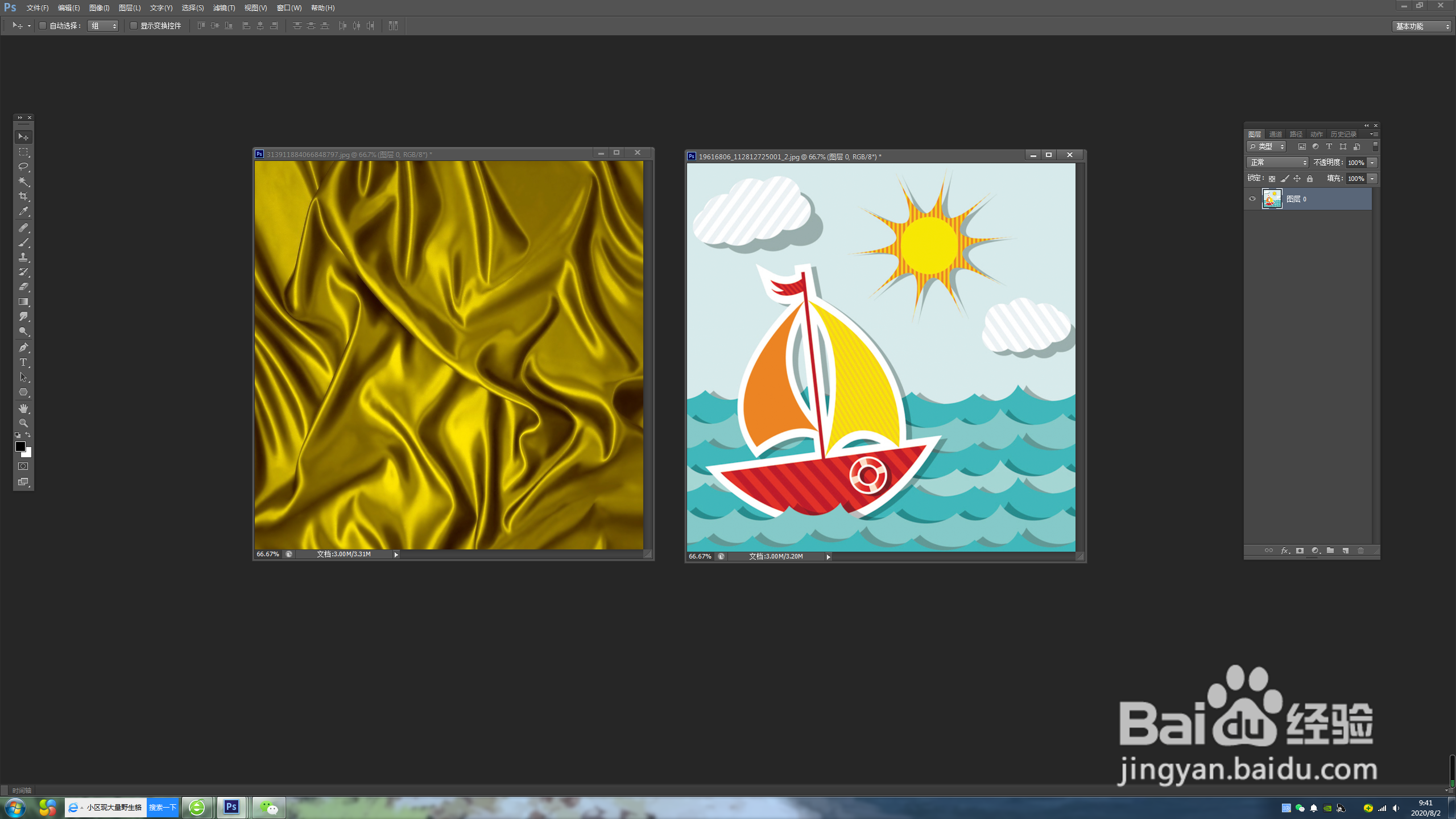Select the Zoom tool

click(x=23, y=423)
